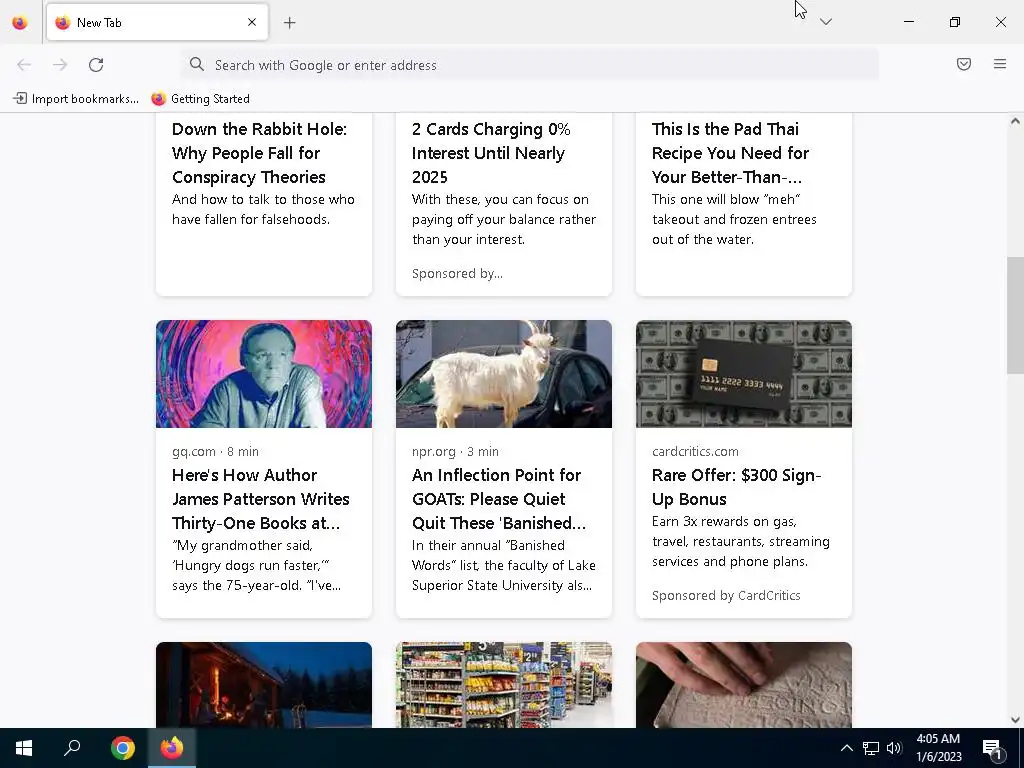Click Sponsored by CardCritics text

point(726,595)
